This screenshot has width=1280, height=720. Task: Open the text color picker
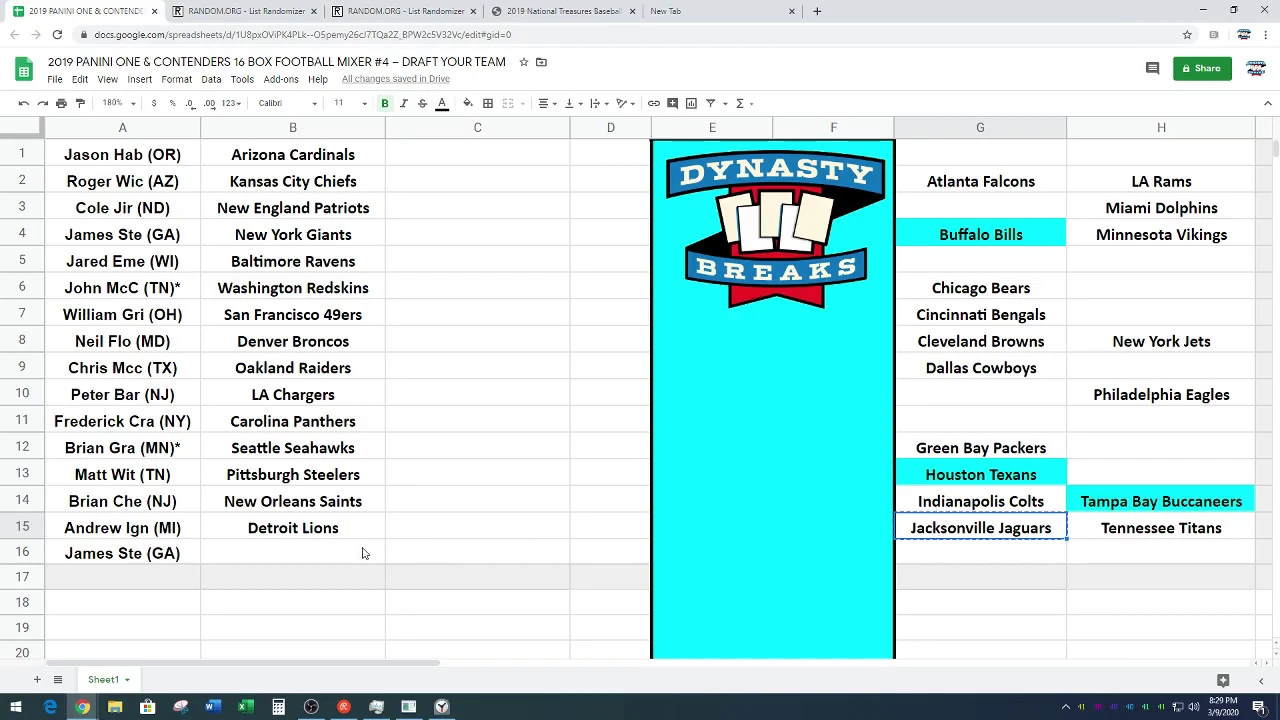(441, 103)
